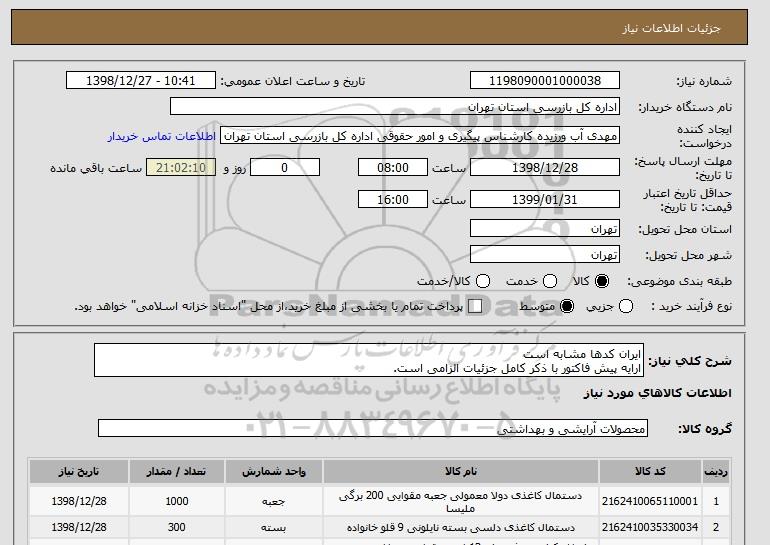Click the buyer name field اداره کل بازرسی استان تهران

pyautogui.click(x=395, y=107)
